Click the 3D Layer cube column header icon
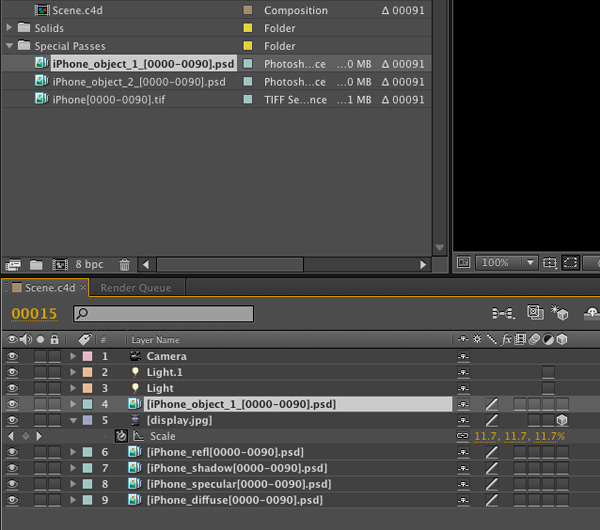This screenshot has width=600, height=530. point(562,339)
